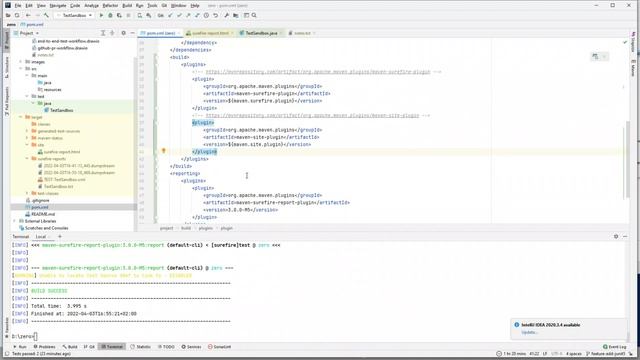The height and width of the screenshot is (360, 640).
Task: Hide the Terminal panel with minus icon
Action: pos(625,236)
